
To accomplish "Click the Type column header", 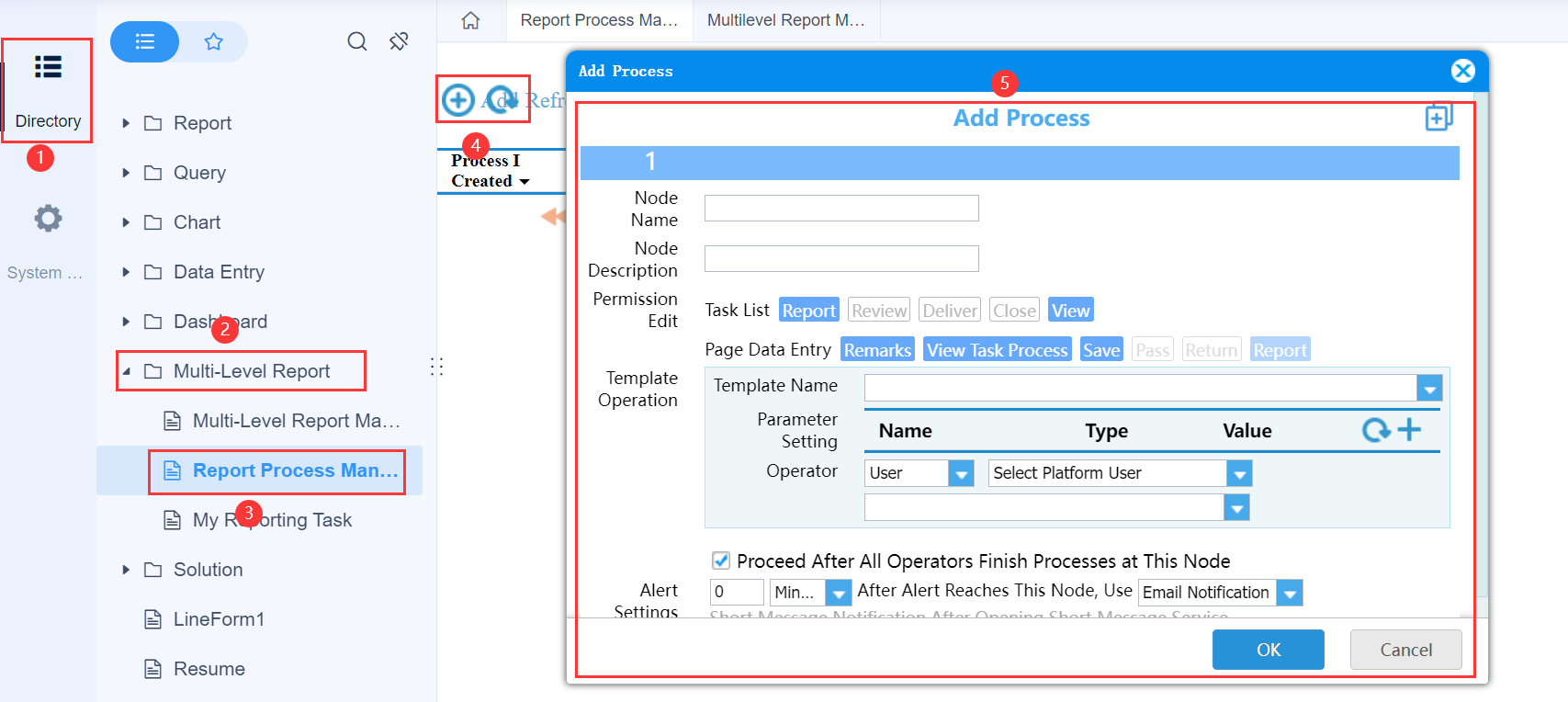I will (x=1106, y=431).
